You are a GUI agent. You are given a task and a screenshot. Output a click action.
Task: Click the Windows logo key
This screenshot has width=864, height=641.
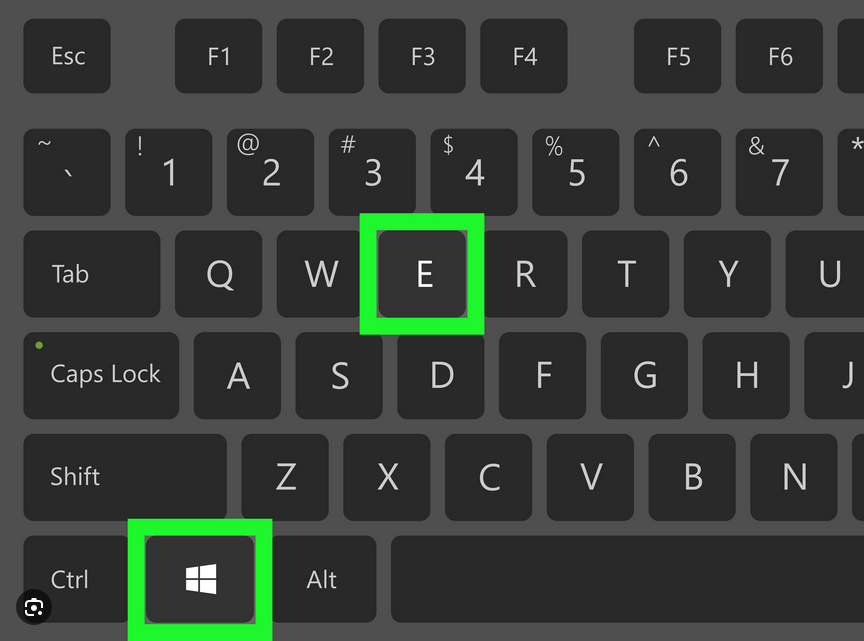pos(200,579)
